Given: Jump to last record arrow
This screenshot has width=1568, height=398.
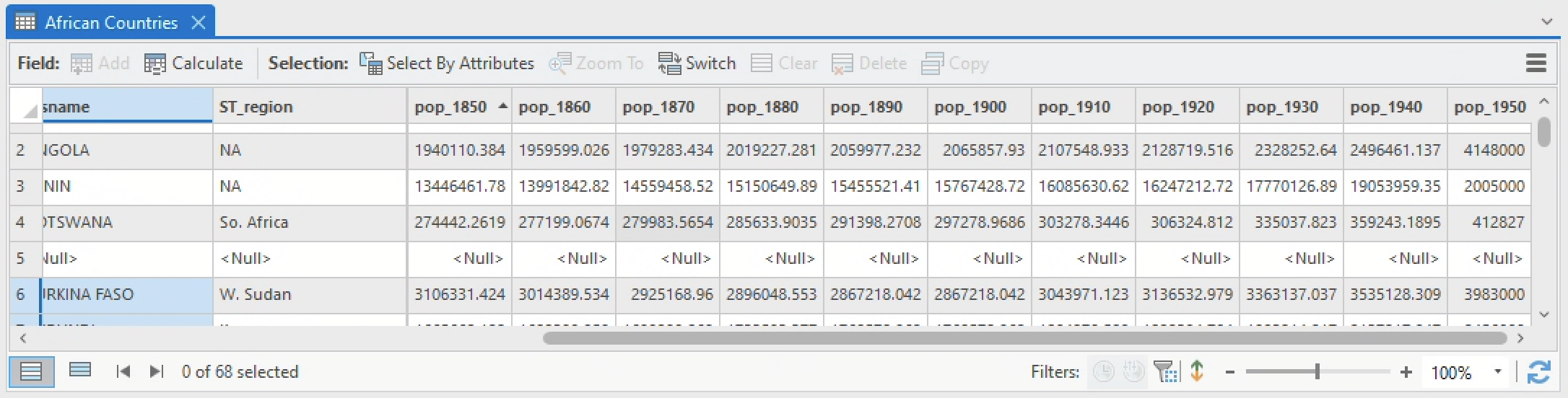Looking at the screenshot, I should click(156, 372).
